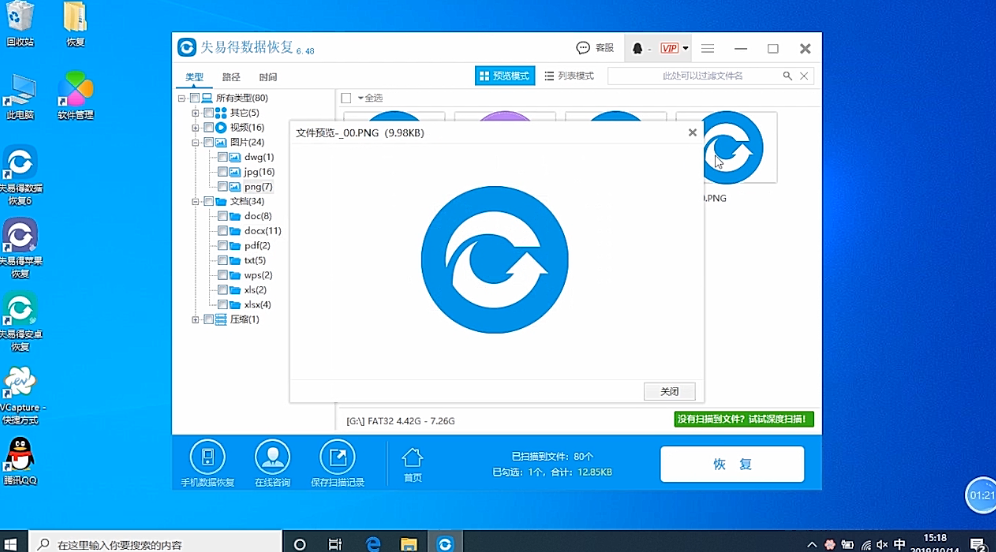This screenshot has height=552, width=996.
Task: Open 失易得安卓恢复 desktop shortcut
Action: pos(20,321)
